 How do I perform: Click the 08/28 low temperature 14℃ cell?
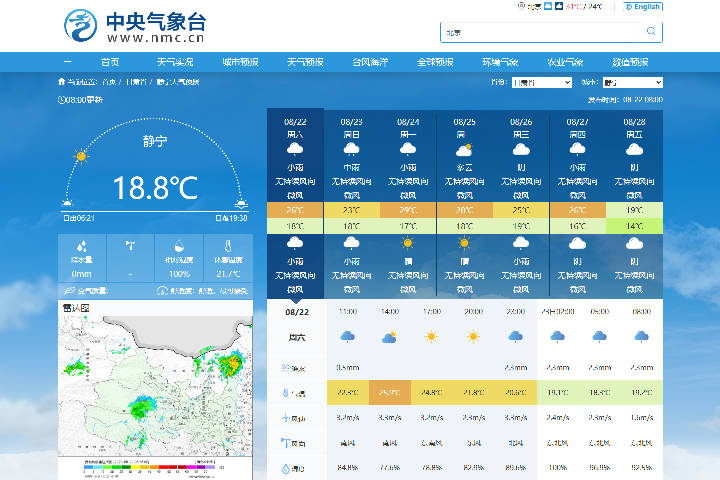click(635, 226)
